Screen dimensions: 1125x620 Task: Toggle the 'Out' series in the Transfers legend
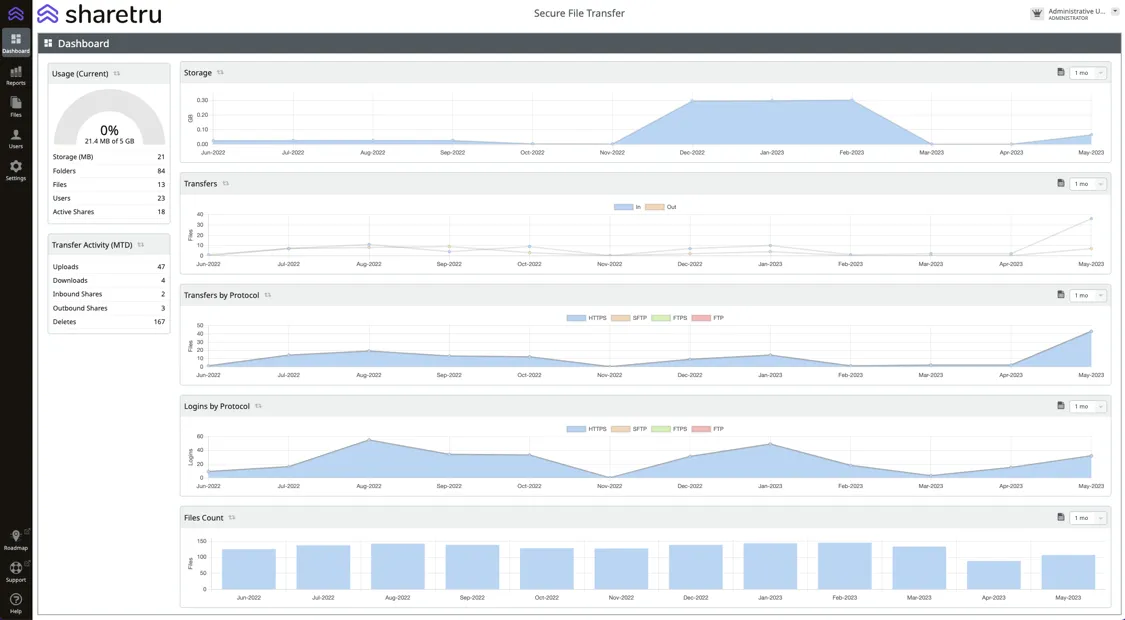(x=660, y=207)
